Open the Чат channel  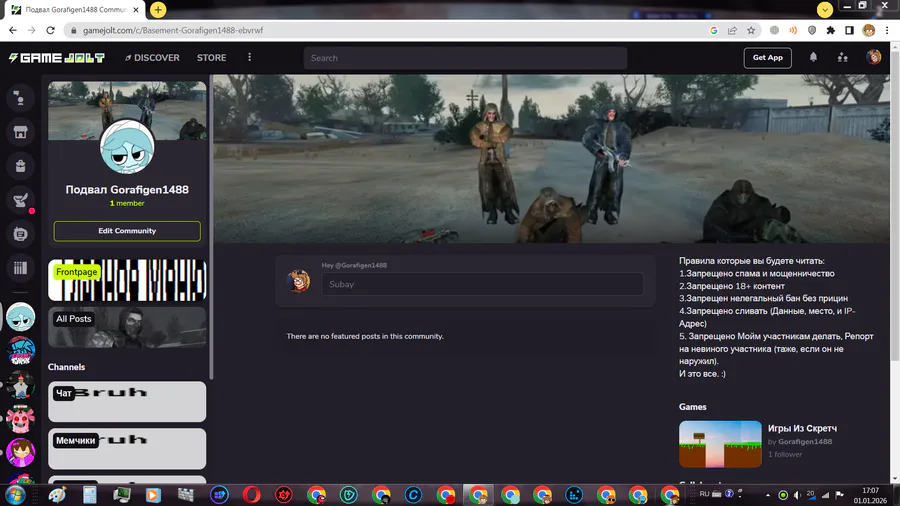click(127, 402)
